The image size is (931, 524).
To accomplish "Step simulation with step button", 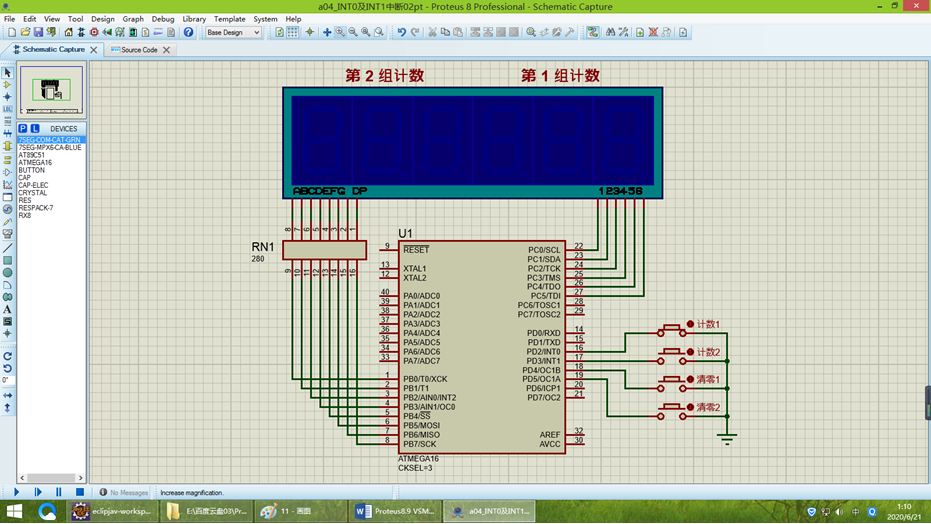I will (x=38, y=492).
